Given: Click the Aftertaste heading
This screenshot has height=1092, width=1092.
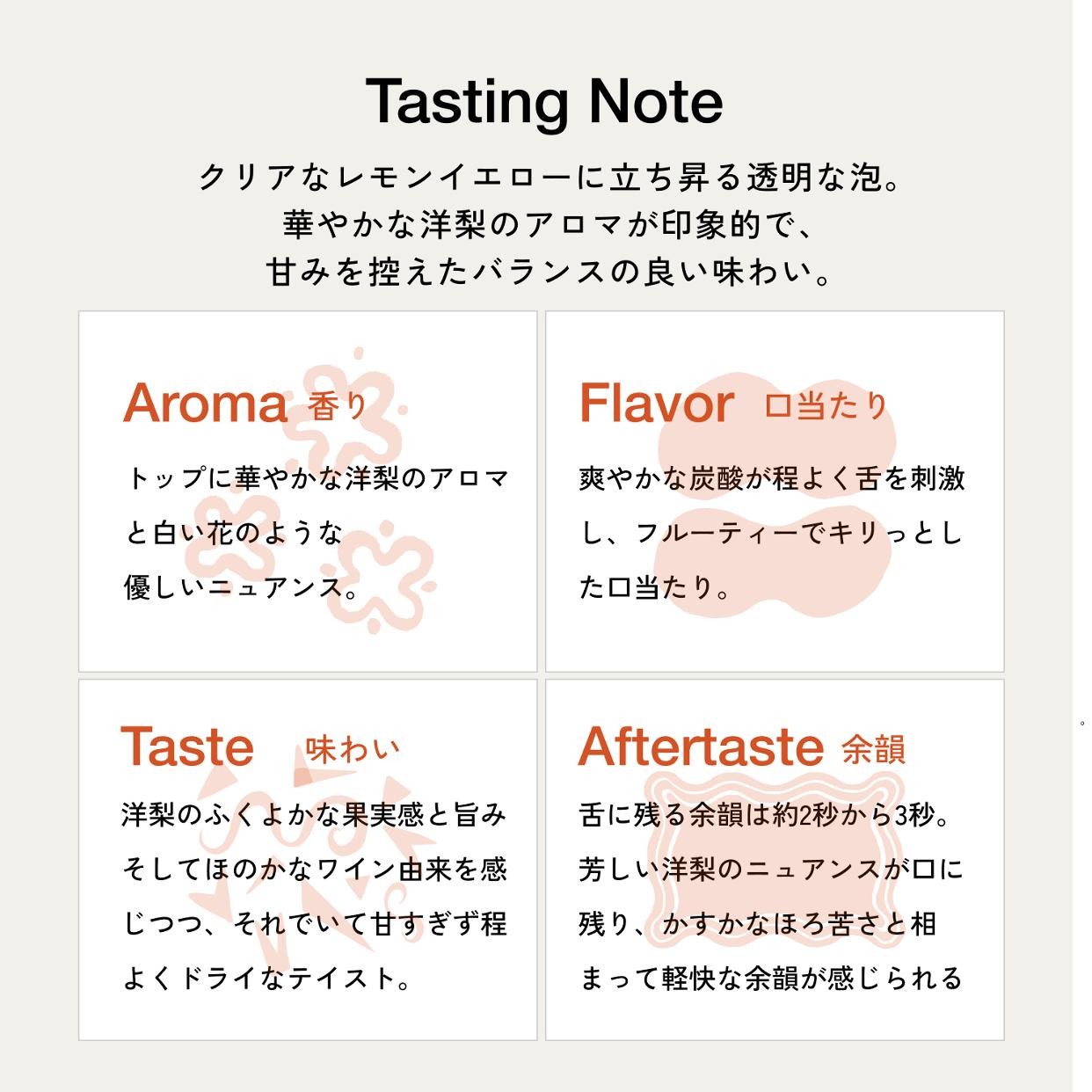Looking at the screenshot, I should point(701,746).
